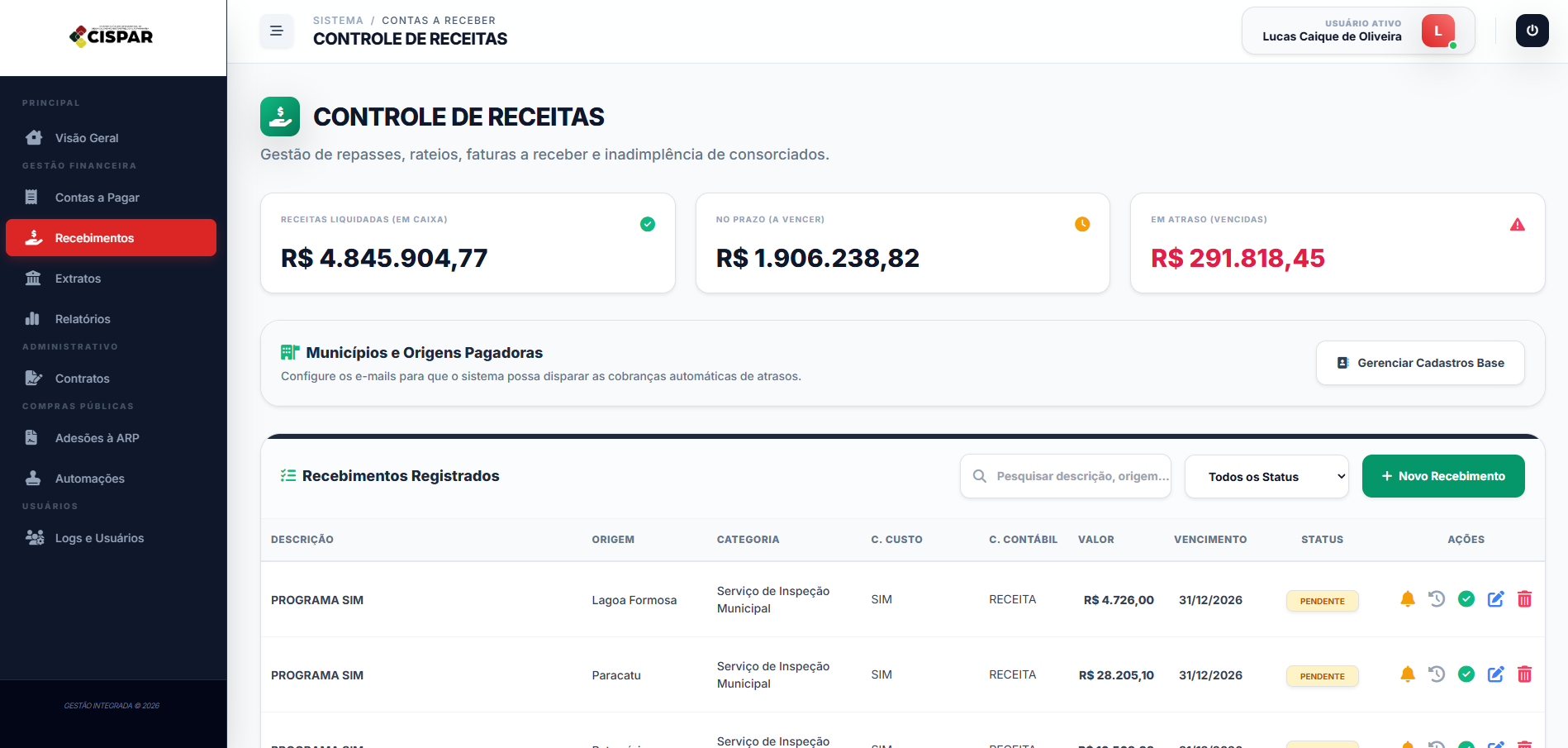Screen dimensions: 1568x748
Task: Open the Todos os Status dropdown
Action: click(1266, 477)
